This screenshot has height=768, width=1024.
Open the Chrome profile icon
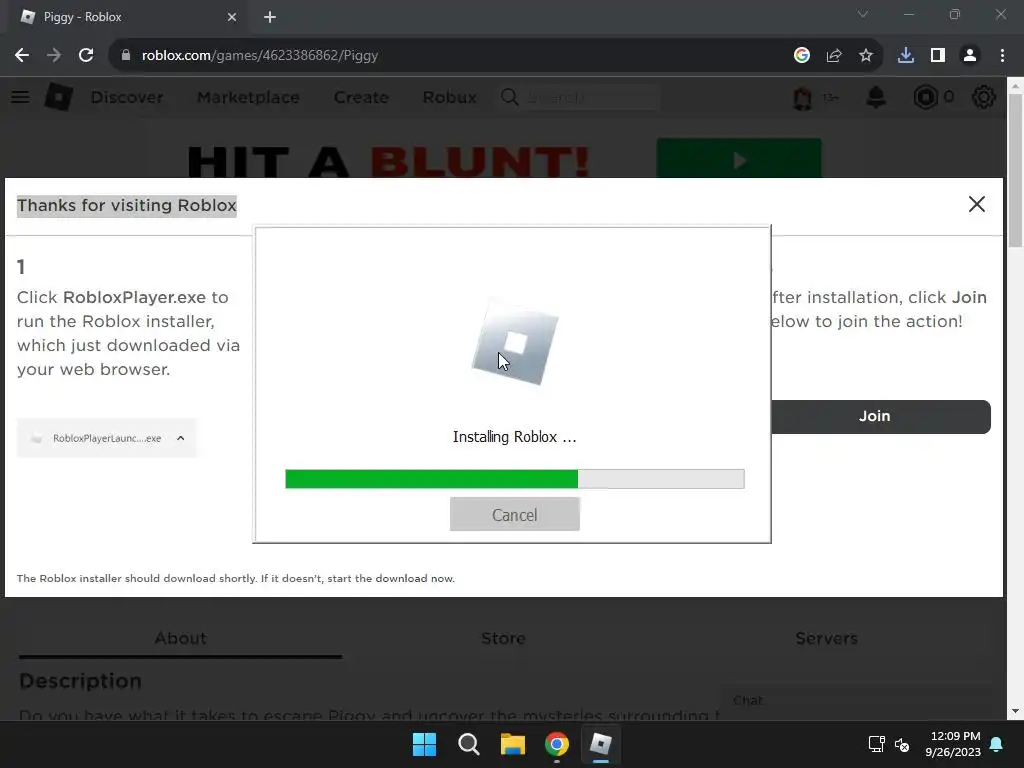(x=970, y=56)
